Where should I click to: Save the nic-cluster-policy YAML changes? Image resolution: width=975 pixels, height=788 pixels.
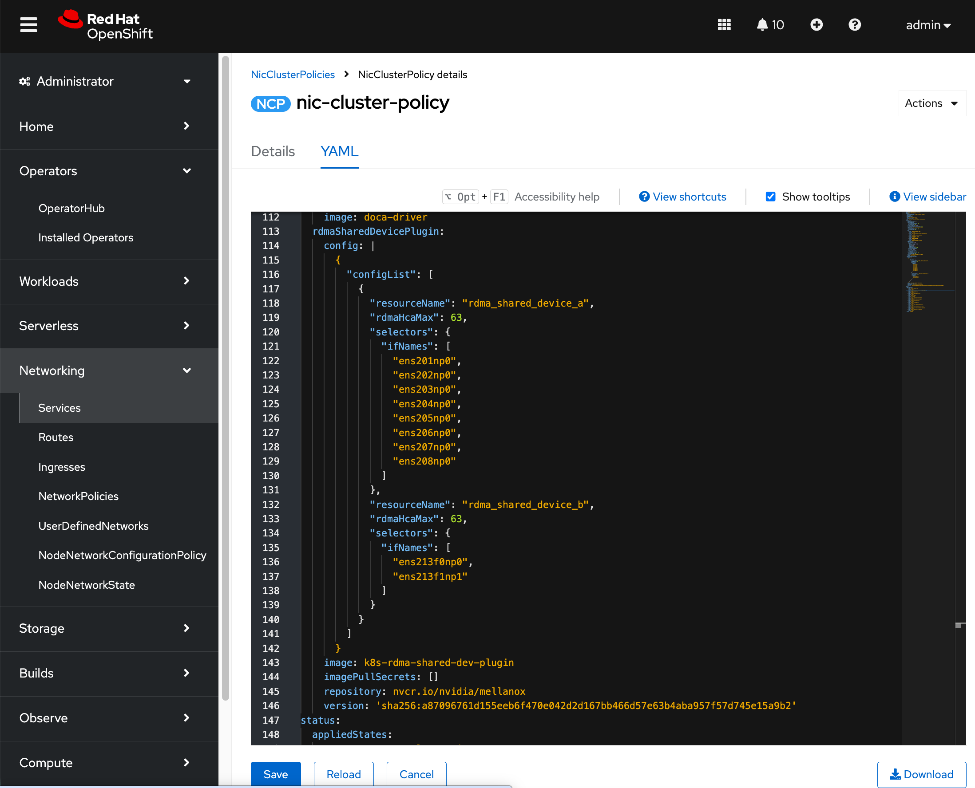(275, 773)
